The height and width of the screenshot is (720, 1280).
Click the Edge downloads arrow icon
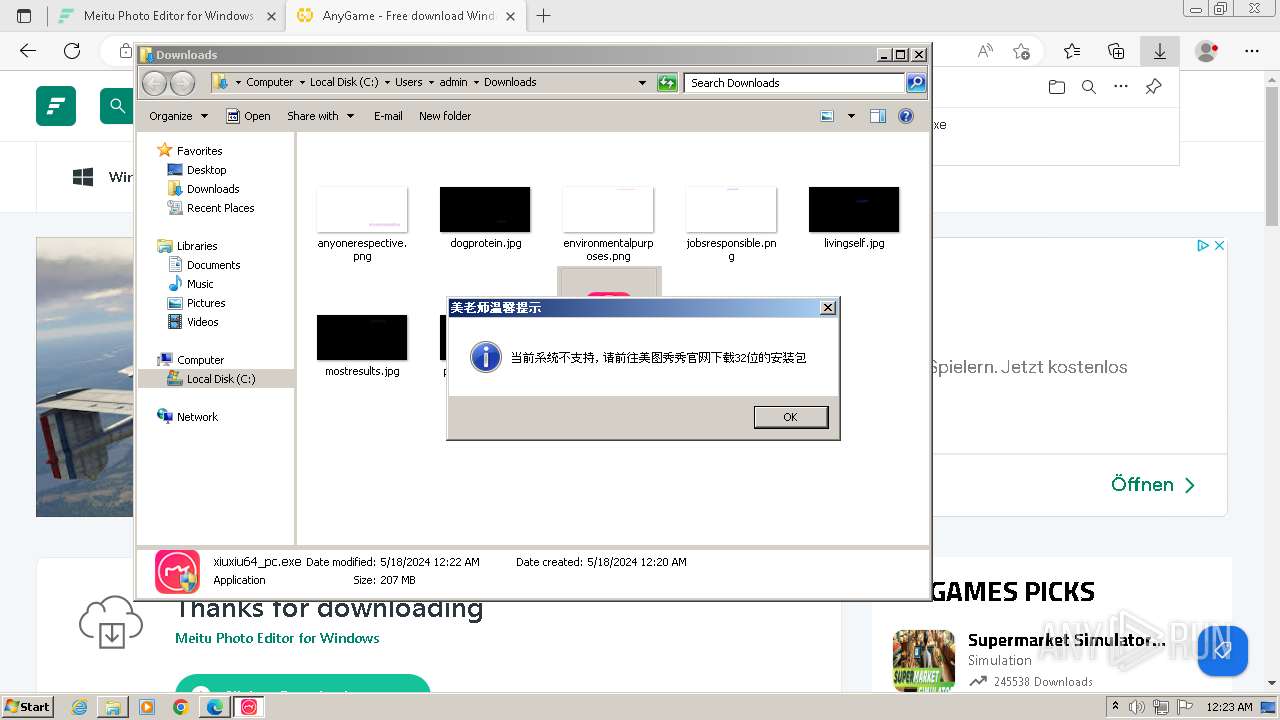point(1160,51)
